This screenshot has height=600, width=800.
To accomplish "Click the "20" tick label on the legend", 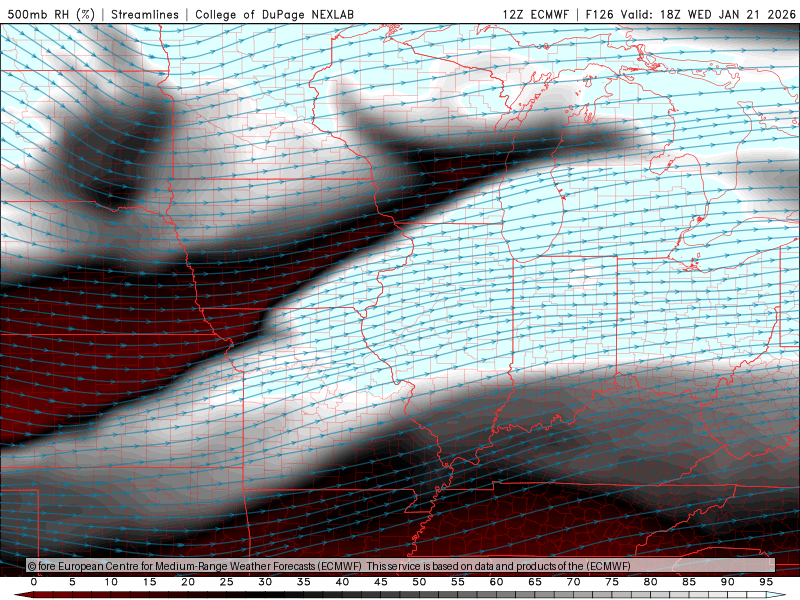I will (x=188, y=582).
